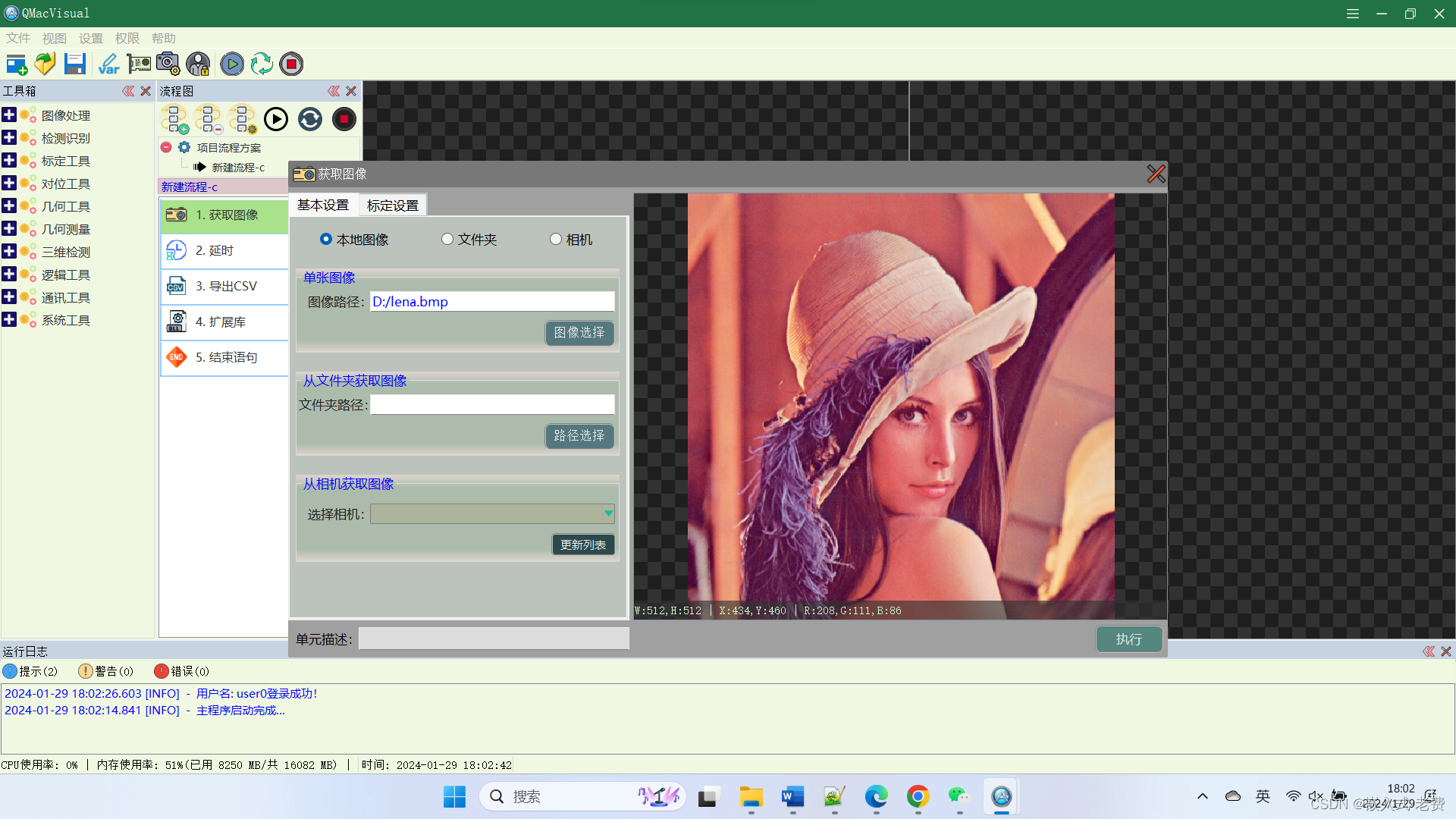This screenshot has height=819, width=1456.
Task: Close the 获取图像 dialog with red X
Action: (1156, 174)
